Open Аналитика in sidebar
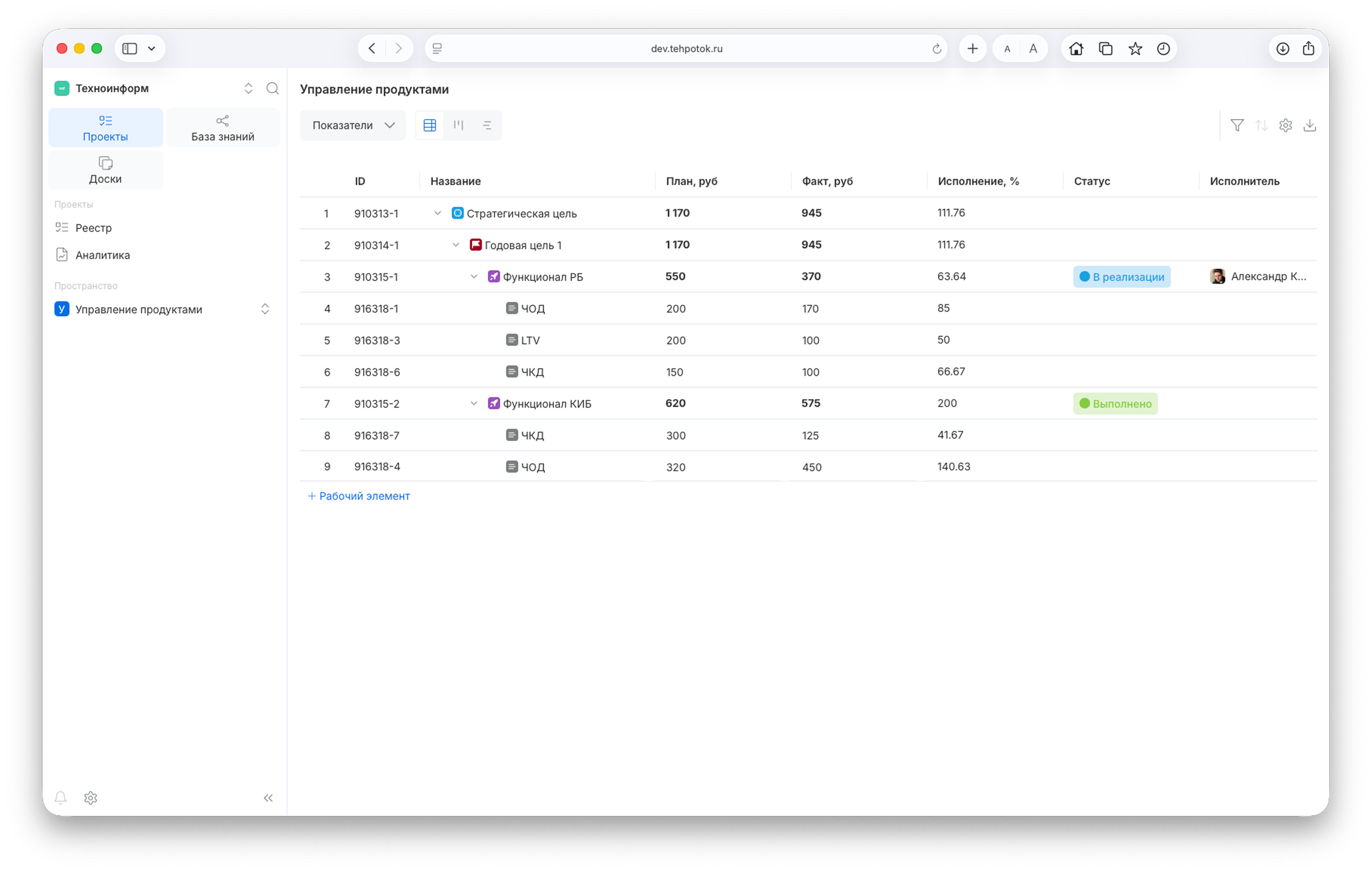The width and height of the screenshot is (1372, 872). click(x=103, y=255)
